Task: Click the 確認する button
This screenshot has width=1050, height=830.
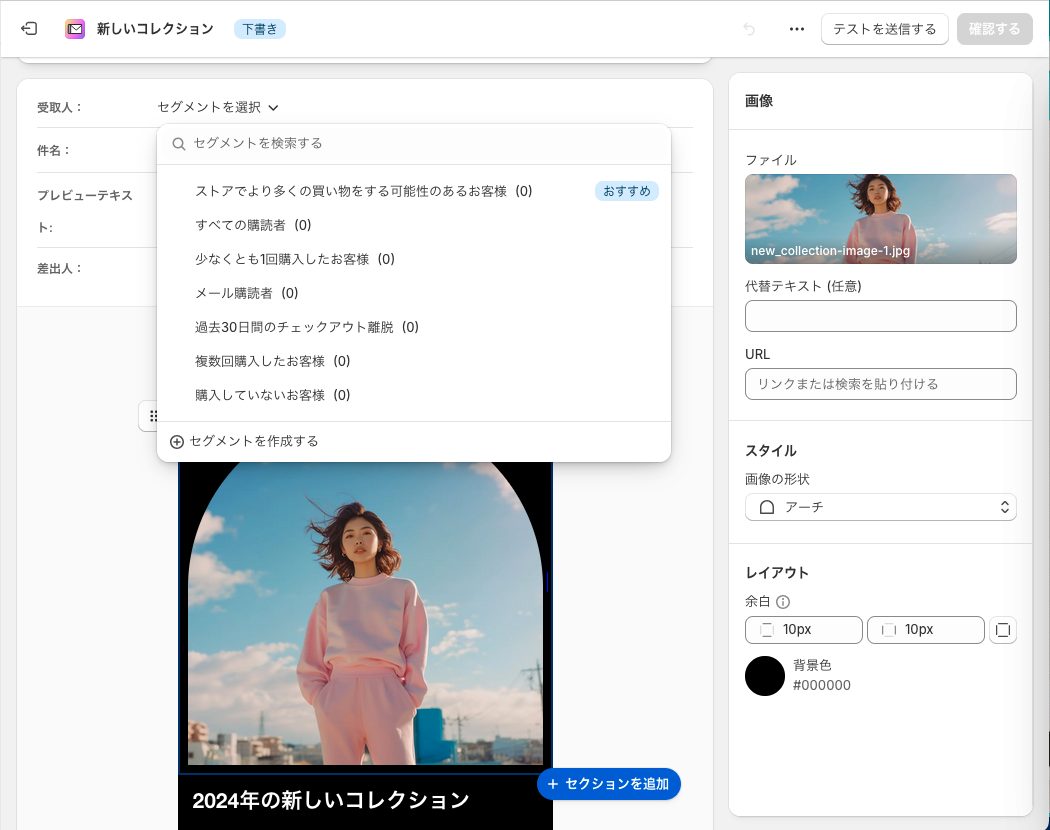Action: tap(994, 29)
